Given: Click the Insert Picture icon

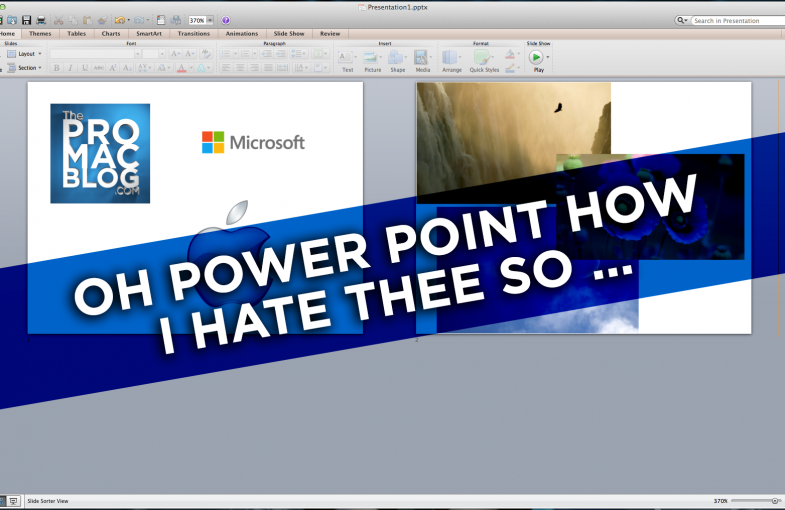Looking at the screenshot, I should pos(370,57).
